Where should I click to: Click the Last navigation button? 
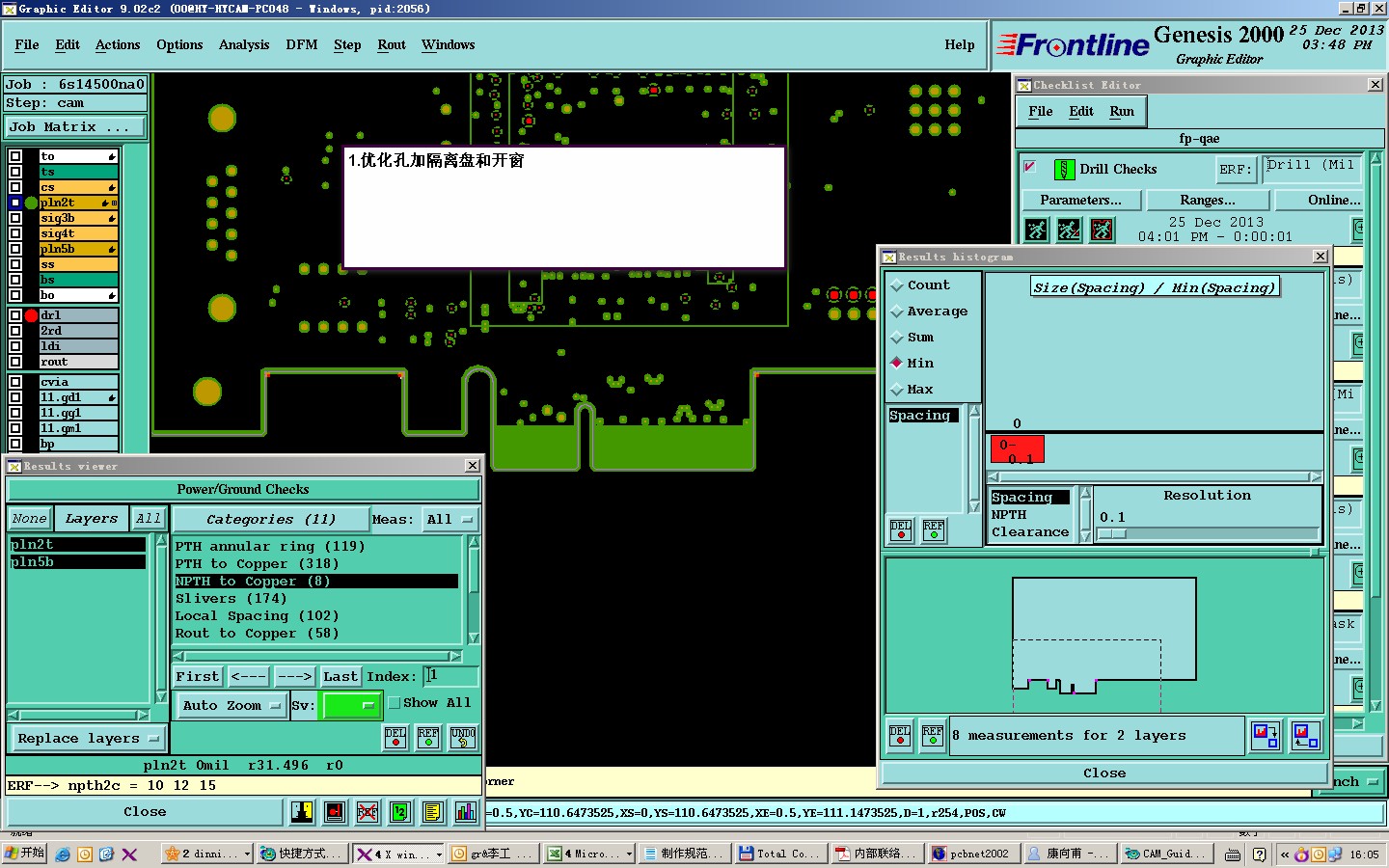pyautogui.click(x=340, y=677)
